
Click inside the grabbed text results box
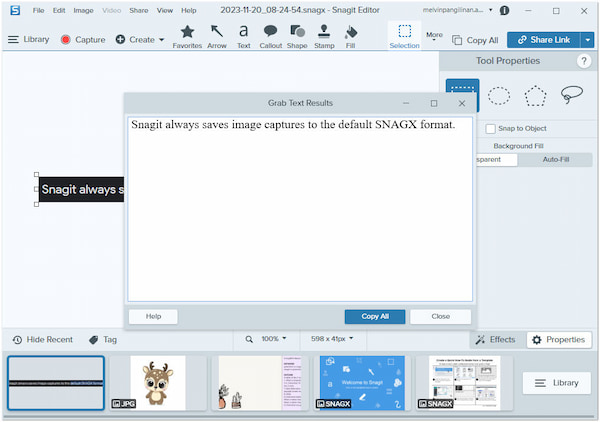(300, 209)
